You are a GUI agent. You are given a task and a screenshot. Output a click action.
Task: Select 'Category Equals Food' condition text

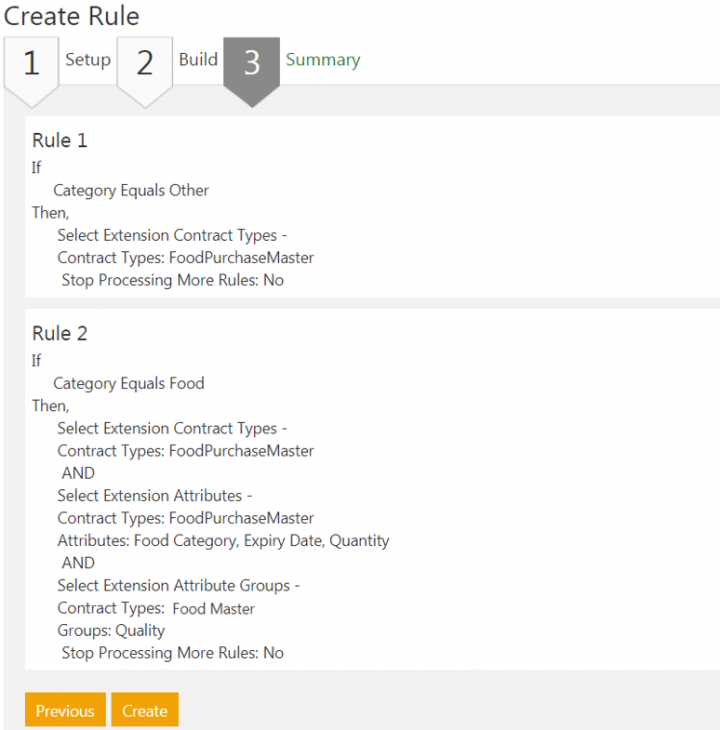pos(128,384)
